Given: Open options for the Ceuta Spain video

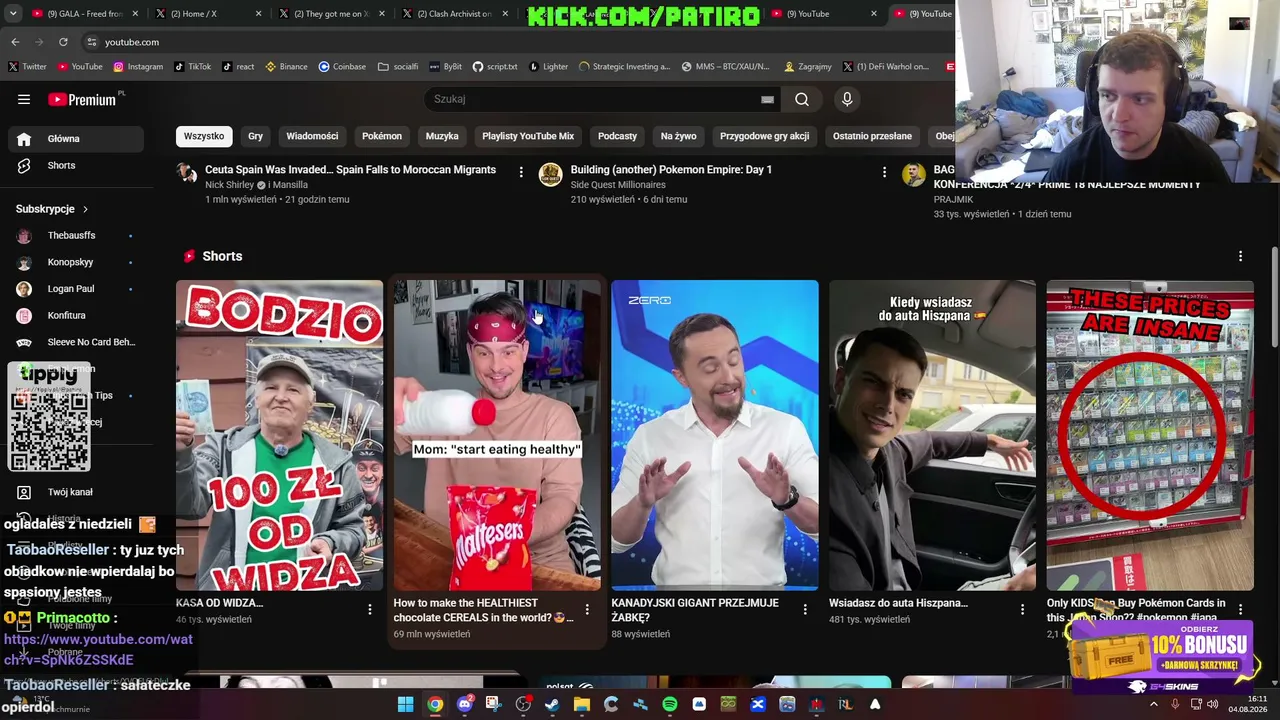Looking at the screenshot, I should (521, 172).
